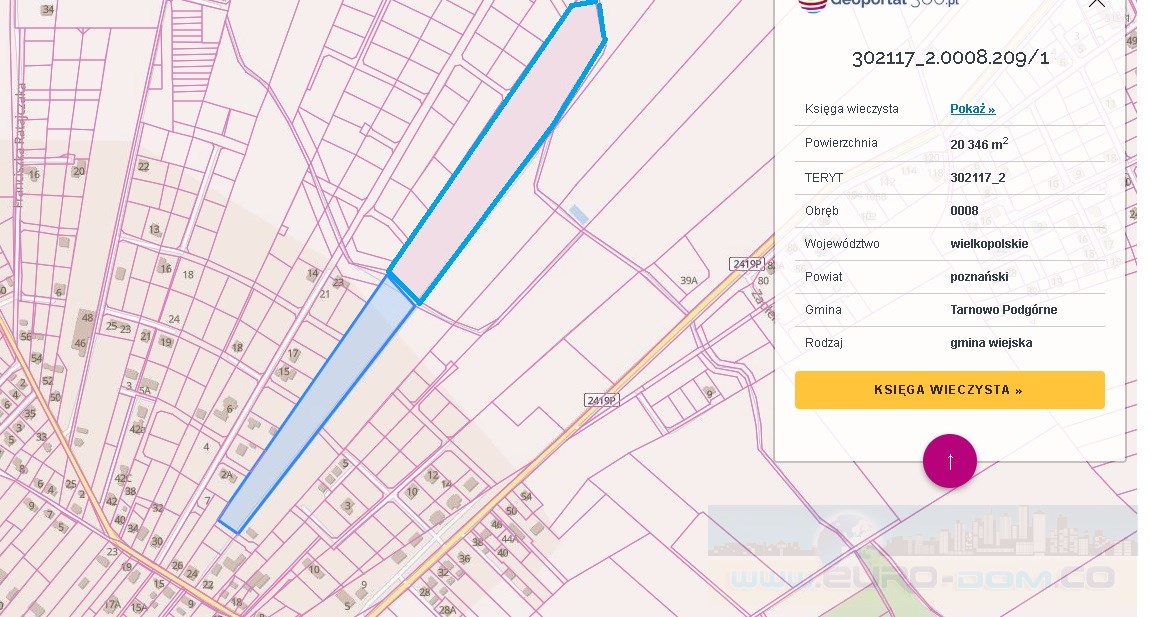Click the 2419P road label near 39A
The height and width of the screenshot is (617, 1149).
click(x=747, y=264)
